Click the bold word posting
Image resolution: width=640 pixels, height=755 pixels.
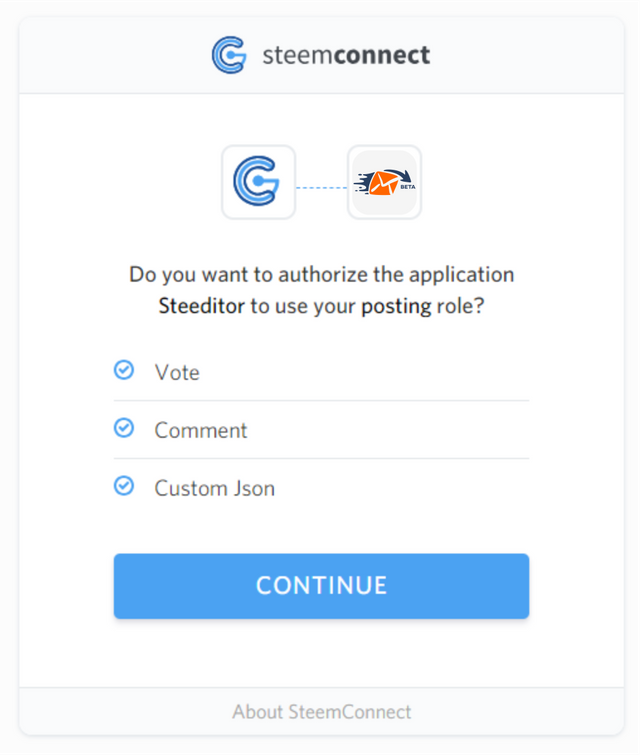[396, 307]
